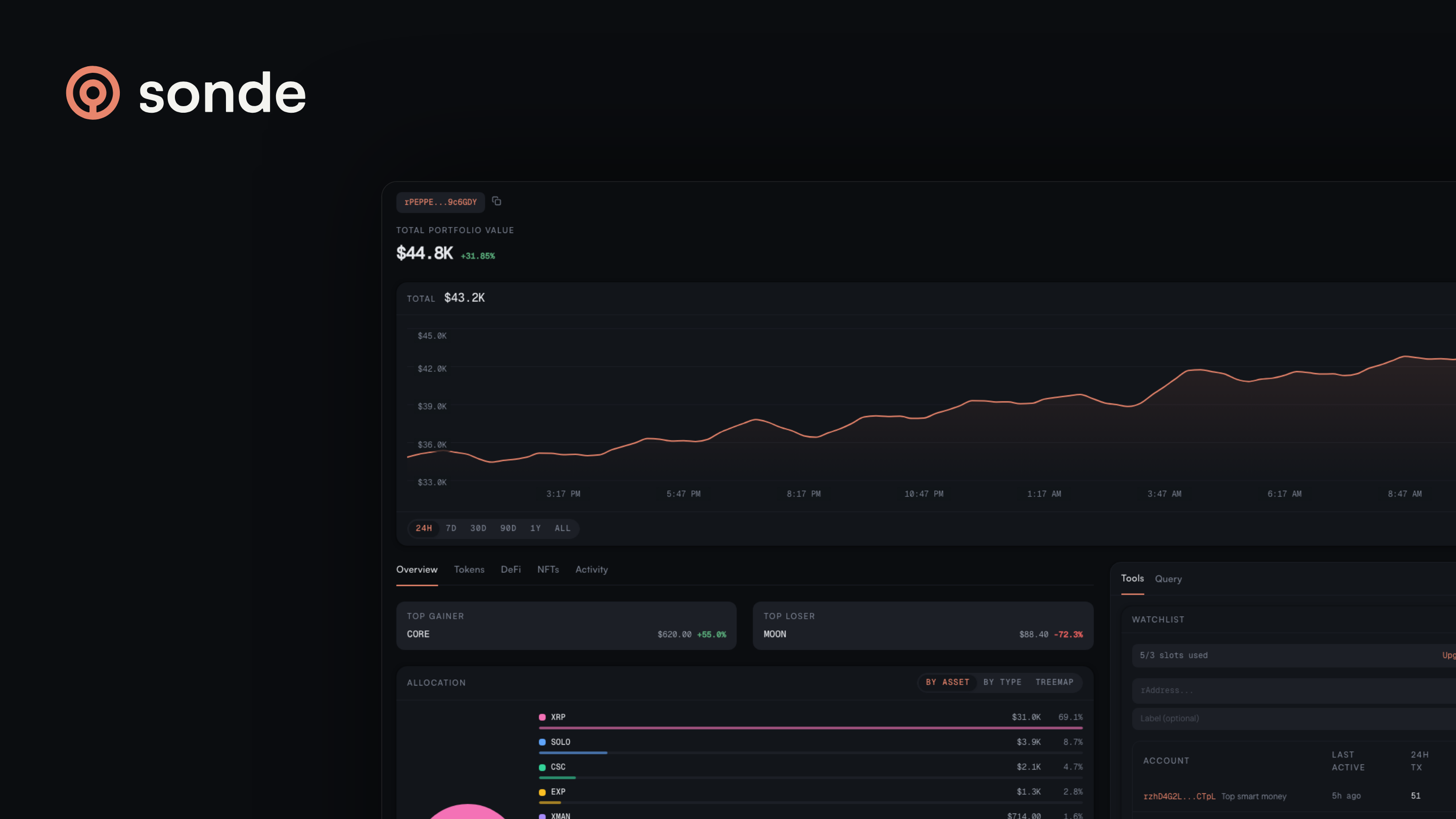Click the +31.85% portfolio change
The image size is (1456, 819).
(478, 256)
